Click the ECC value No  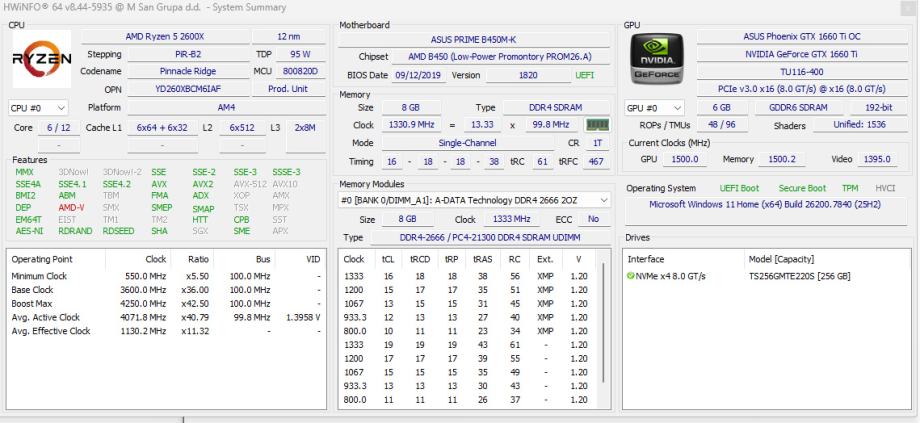click(x=594, y=219)
